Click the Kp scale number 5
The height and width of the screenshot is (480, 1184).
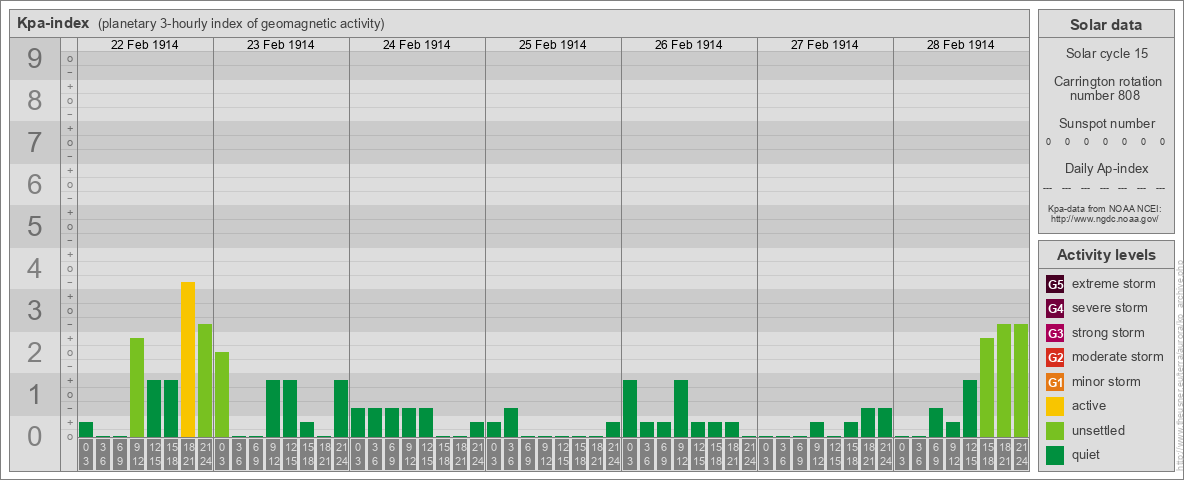pyautogui.click(x=35, y=226)
